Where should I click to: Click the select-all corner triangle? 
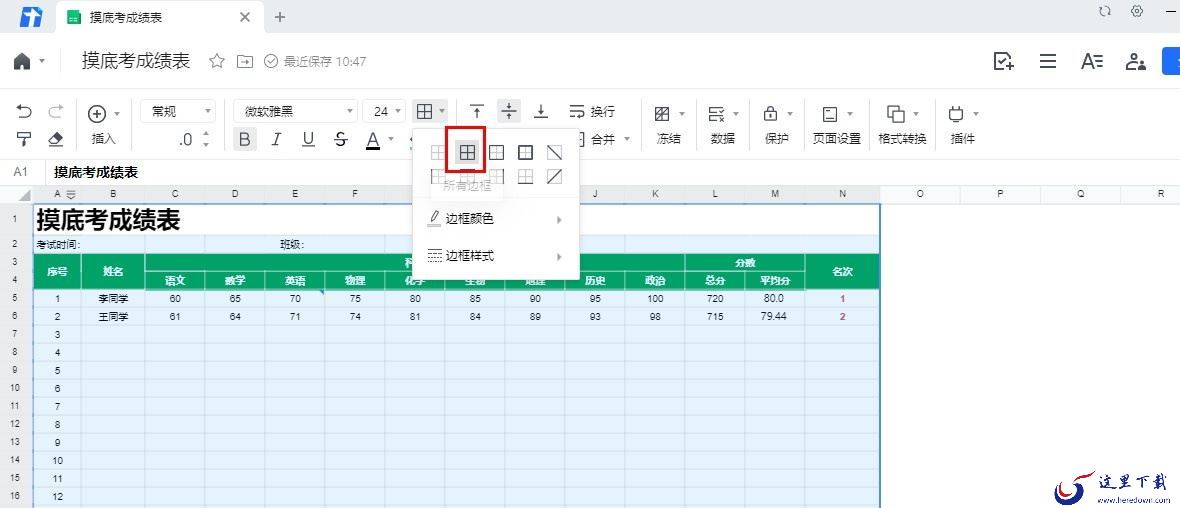point(23,195)
